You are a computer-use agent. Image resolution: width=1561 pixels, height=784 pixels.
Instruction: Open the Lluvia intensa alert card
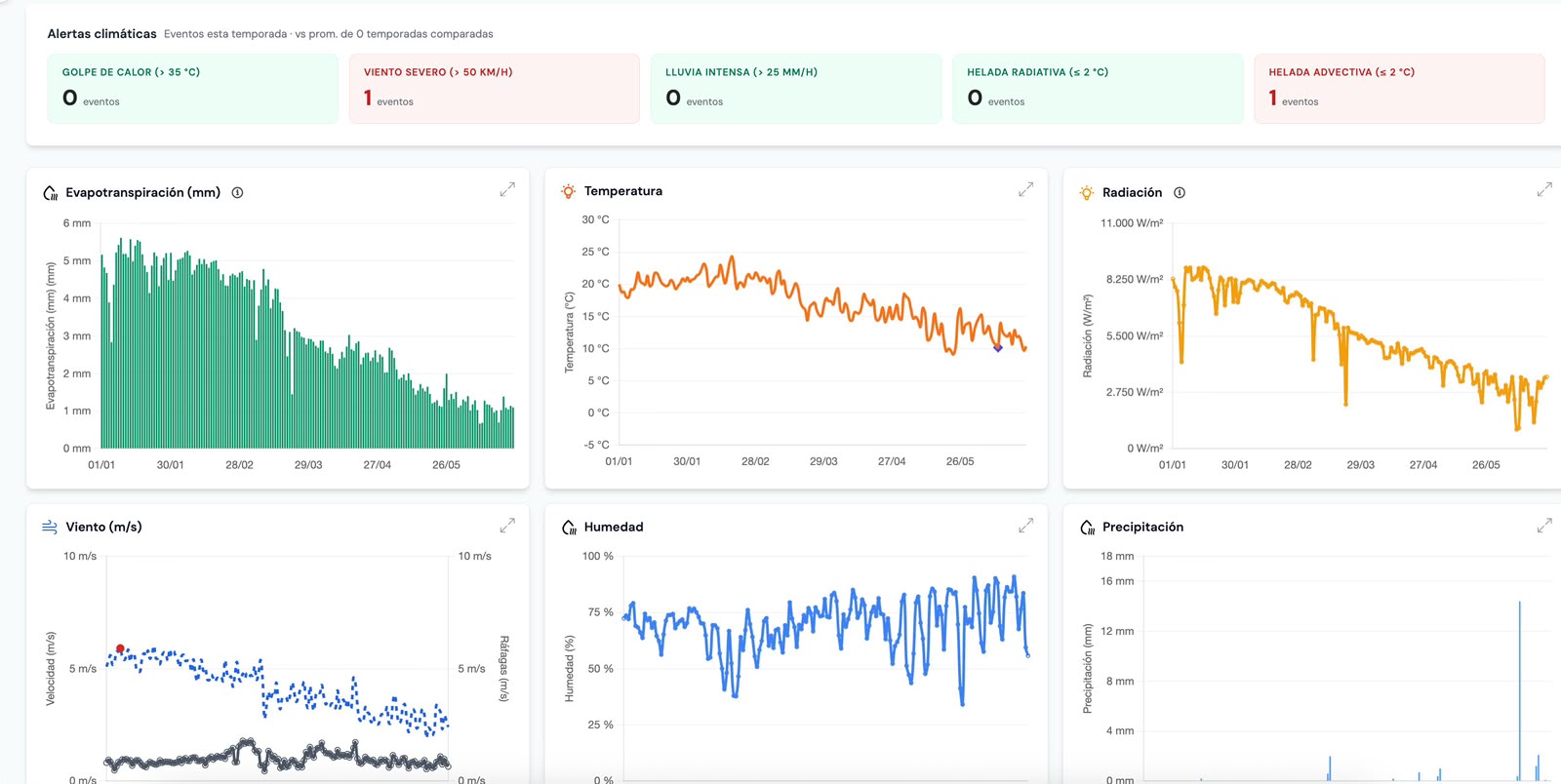[x=796, y=89]
